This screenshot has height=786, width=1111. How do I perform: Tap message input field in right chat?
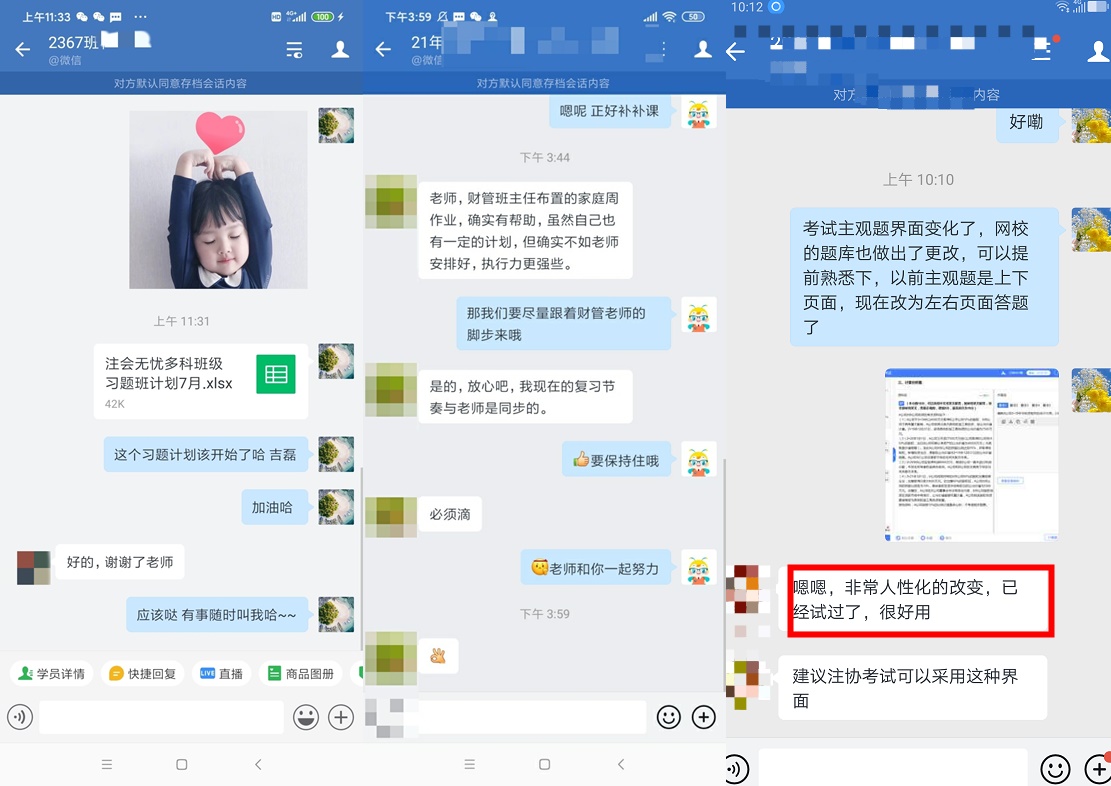point(893,768)
